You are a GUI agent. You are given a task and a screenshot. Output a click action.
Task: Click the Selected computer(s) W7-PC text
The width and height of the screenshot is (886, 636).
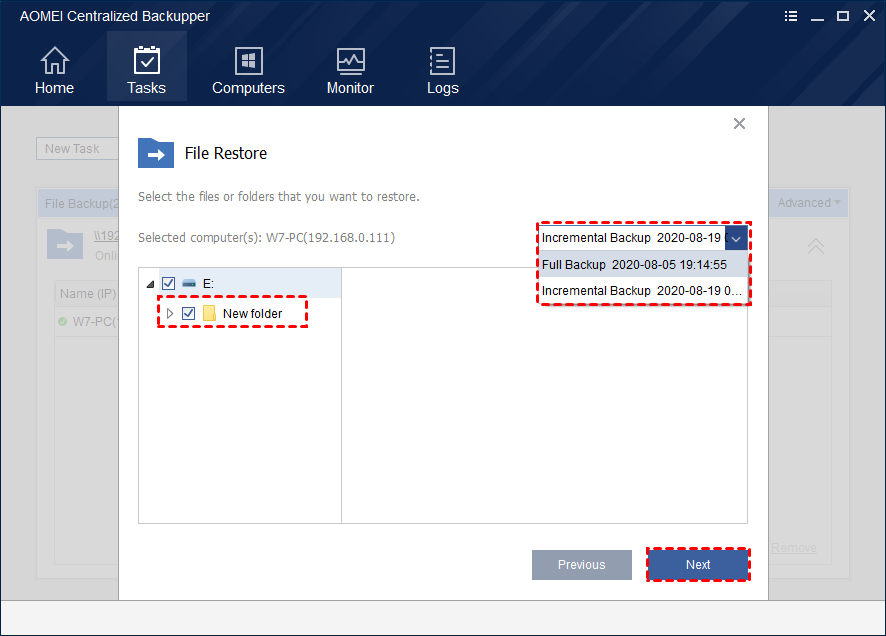point(266,238)
